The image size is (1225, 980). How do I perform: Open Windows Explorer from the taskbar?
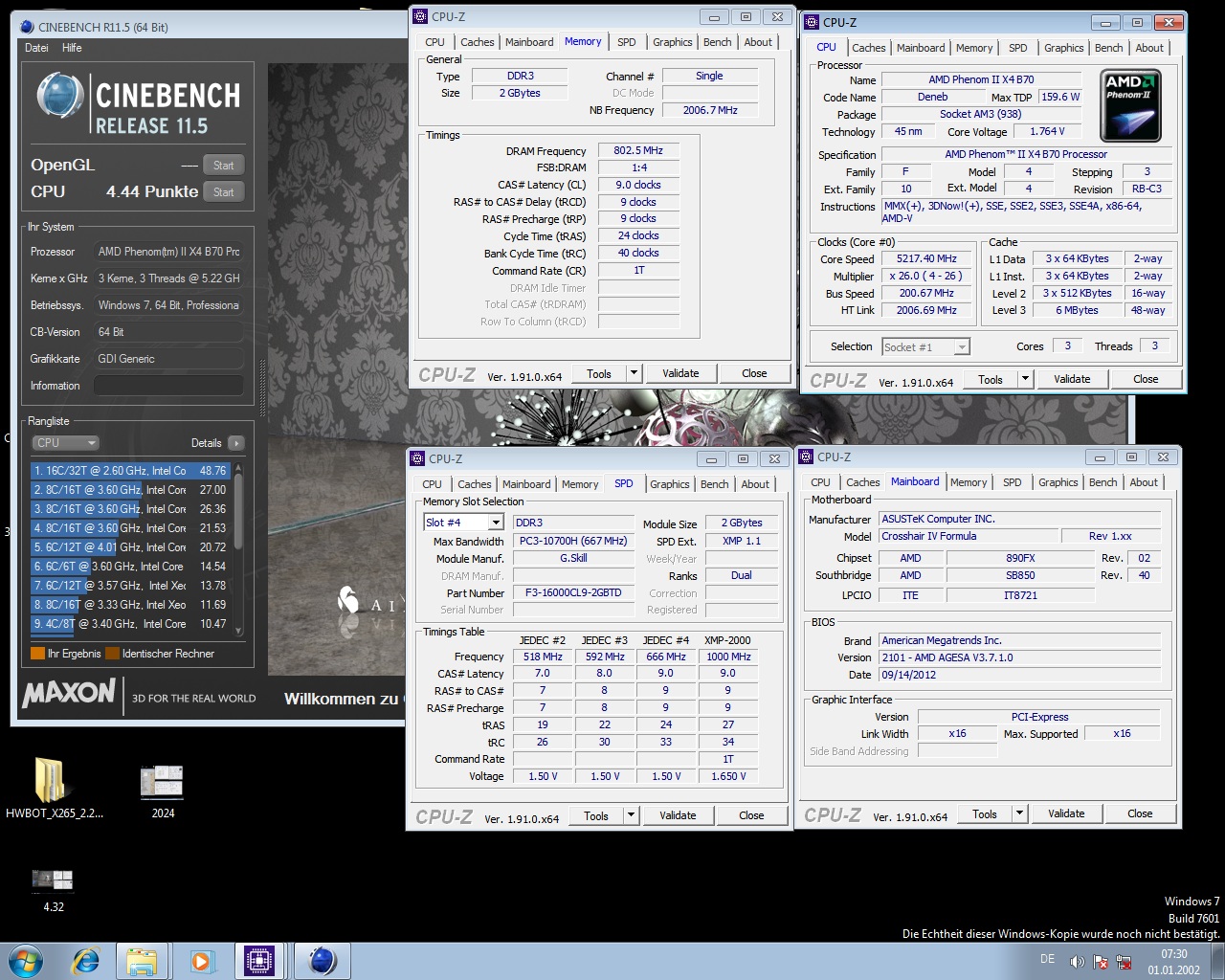[142, 960]
